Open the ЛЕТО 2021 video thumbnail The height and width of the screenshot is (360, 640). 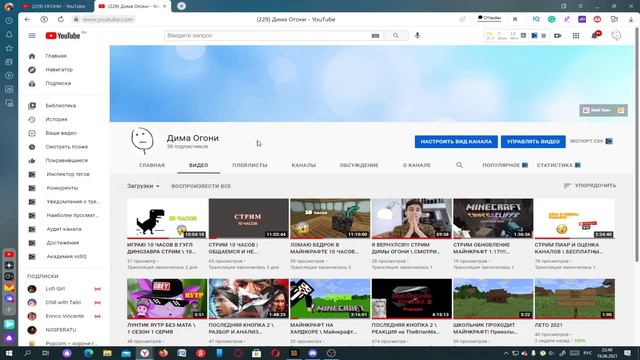575,298
